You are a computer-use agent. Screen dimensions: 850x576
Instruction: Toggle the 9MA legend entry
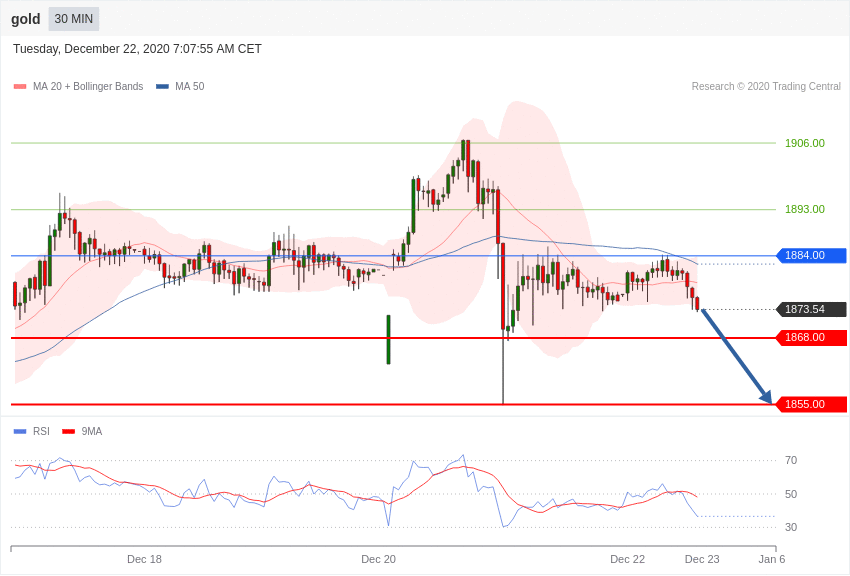(x=82, y=431)
